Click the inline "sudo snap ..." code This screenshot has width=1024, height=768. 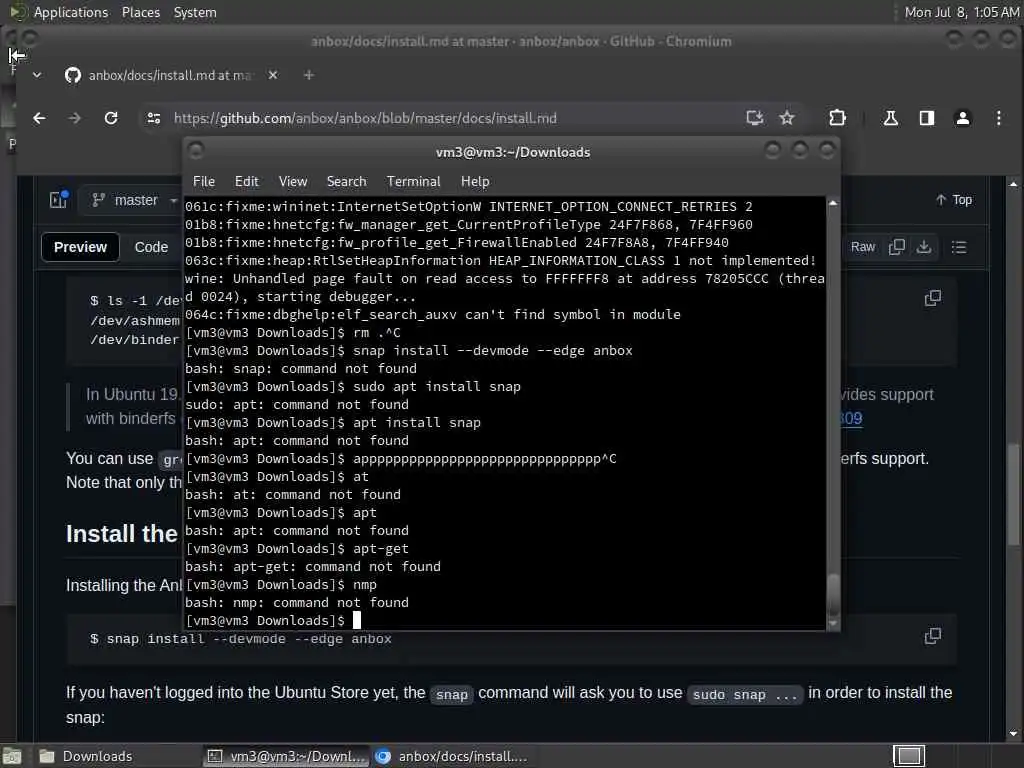[x=745, y=694]
